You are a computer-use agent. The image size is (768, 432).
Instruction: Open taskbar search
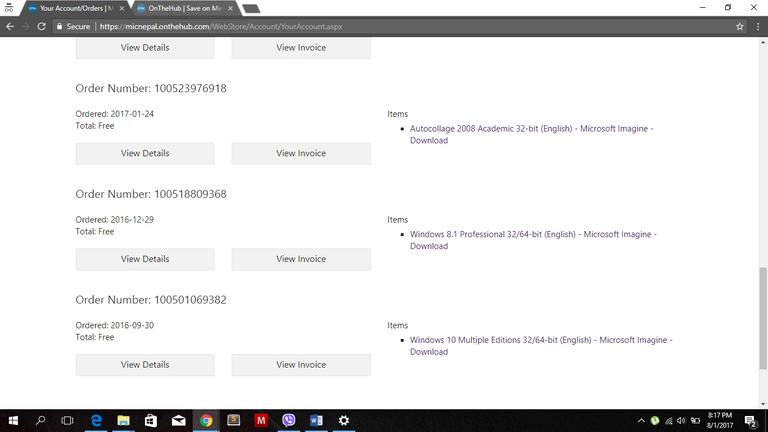click(x=41, y=421)
